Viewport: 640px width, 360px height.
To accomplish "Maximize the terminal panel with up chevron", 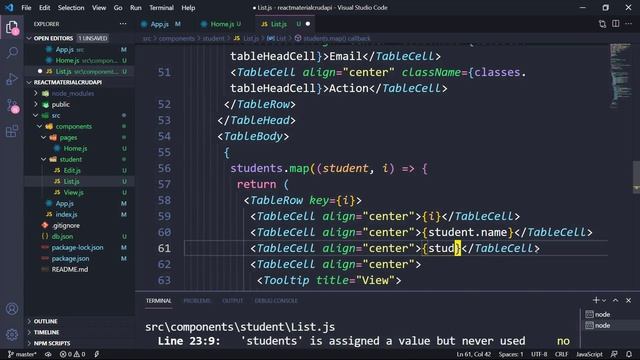I will click(x=616, y=300).
